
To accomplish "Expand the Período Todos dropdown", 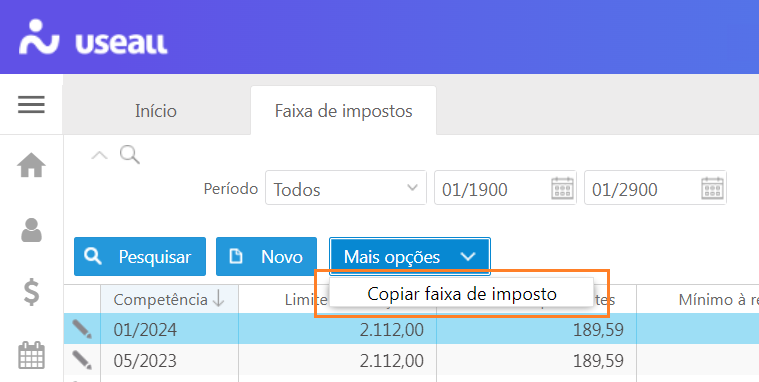I will pos(346,188).
